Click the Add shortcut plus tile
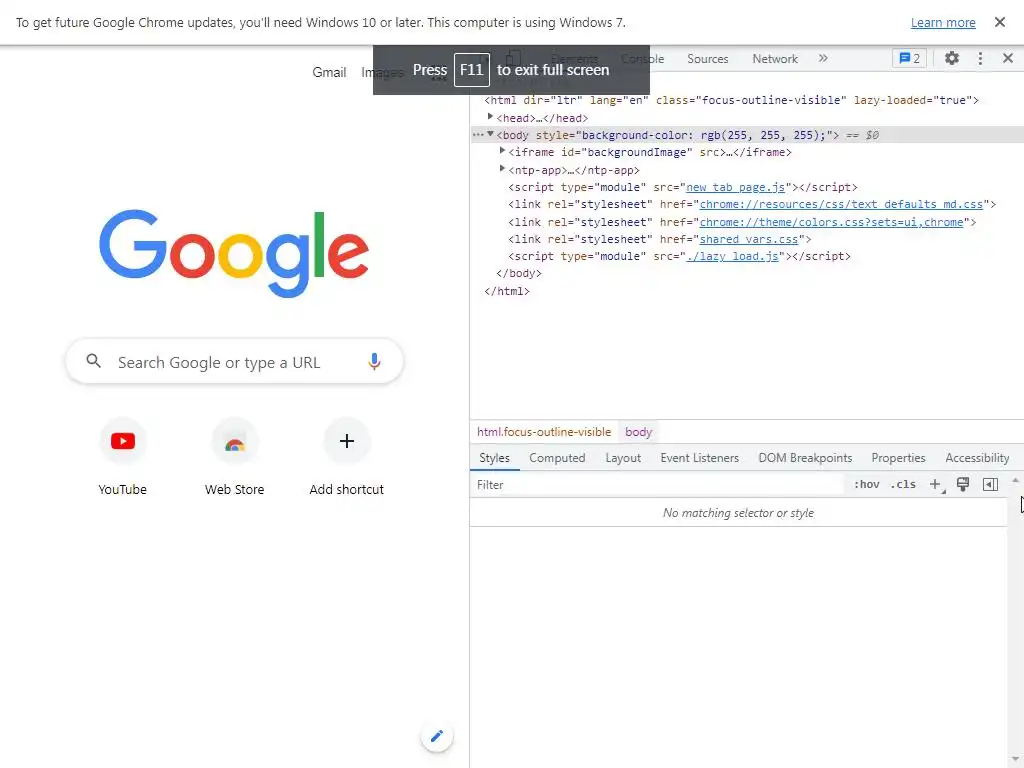This screenshot has height=768, width=1024. (x=347, y=457)
